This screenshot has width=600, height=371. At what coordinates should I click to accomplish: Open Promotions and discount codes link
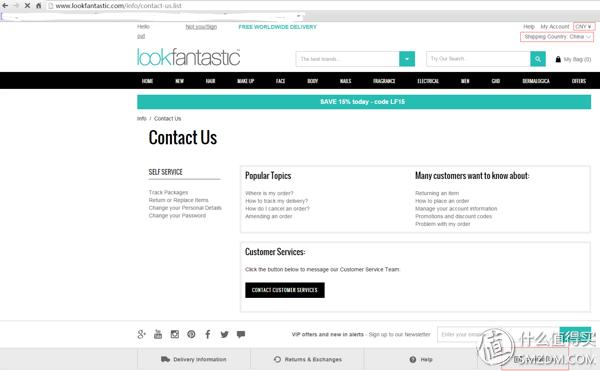(453, 216)
